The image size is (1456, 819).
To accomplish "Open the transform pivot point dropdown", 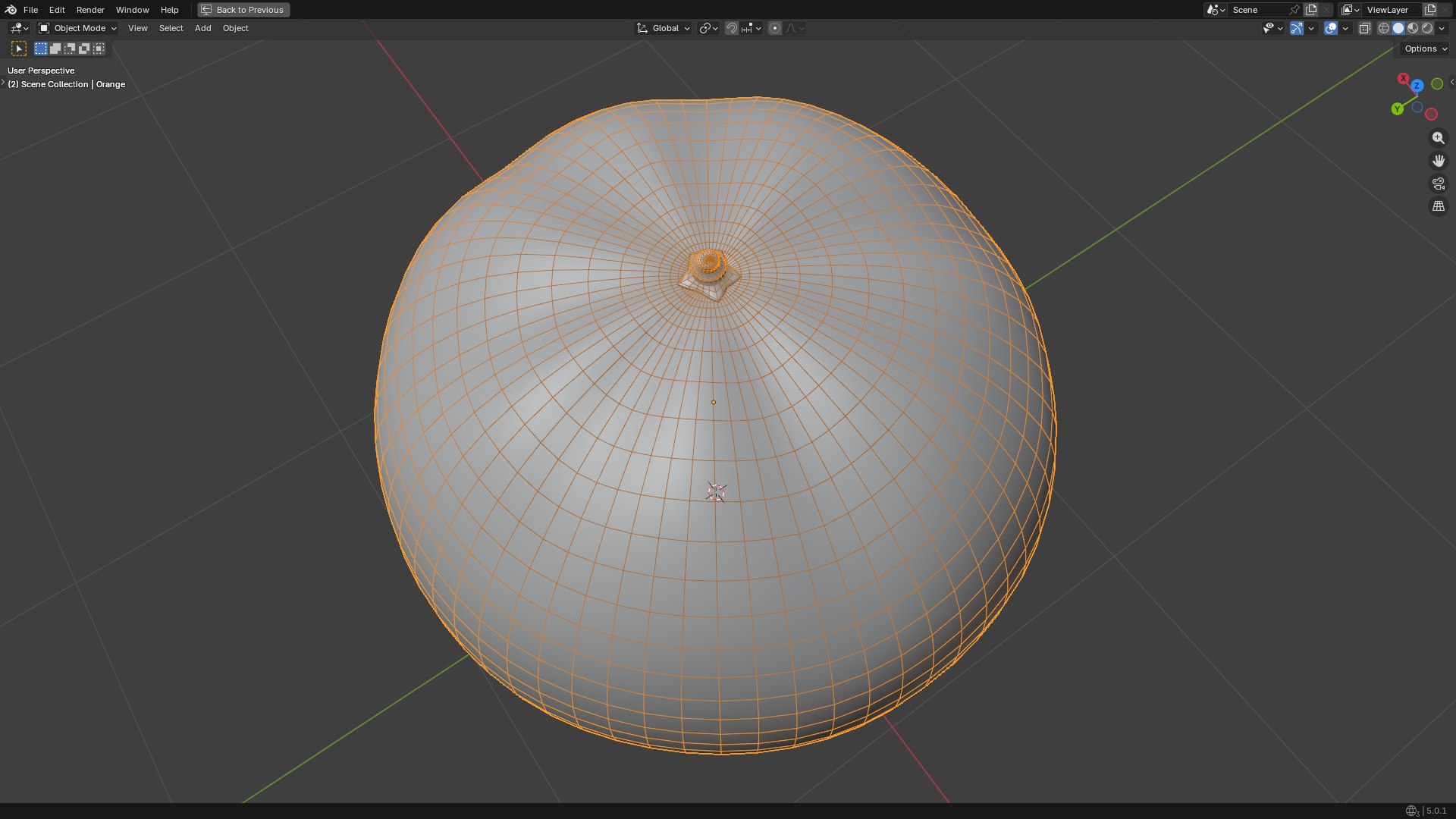I will point(708,28).
